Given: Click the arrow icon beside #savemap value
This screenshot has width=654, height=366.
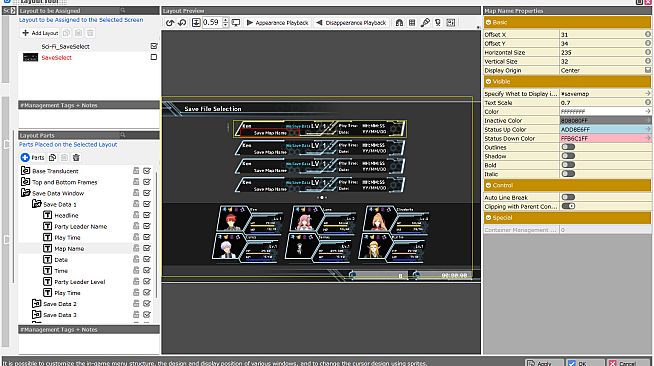Looking at the screenshot, I should click(648, 93).
